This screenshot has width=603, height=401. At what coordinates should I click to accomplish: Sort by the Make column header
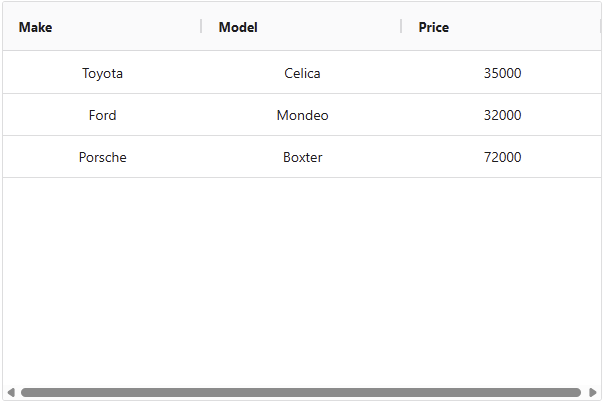36,27
